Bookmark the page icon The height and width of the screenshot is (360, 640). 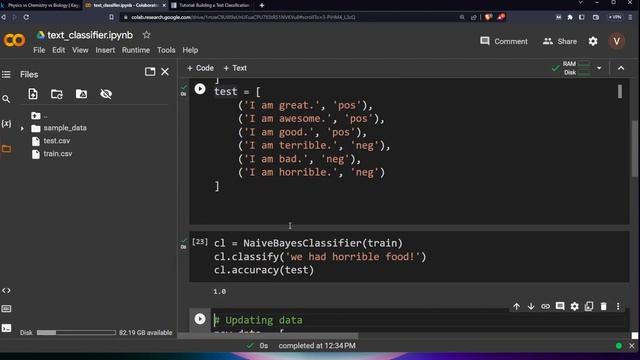tap(111, 17)
